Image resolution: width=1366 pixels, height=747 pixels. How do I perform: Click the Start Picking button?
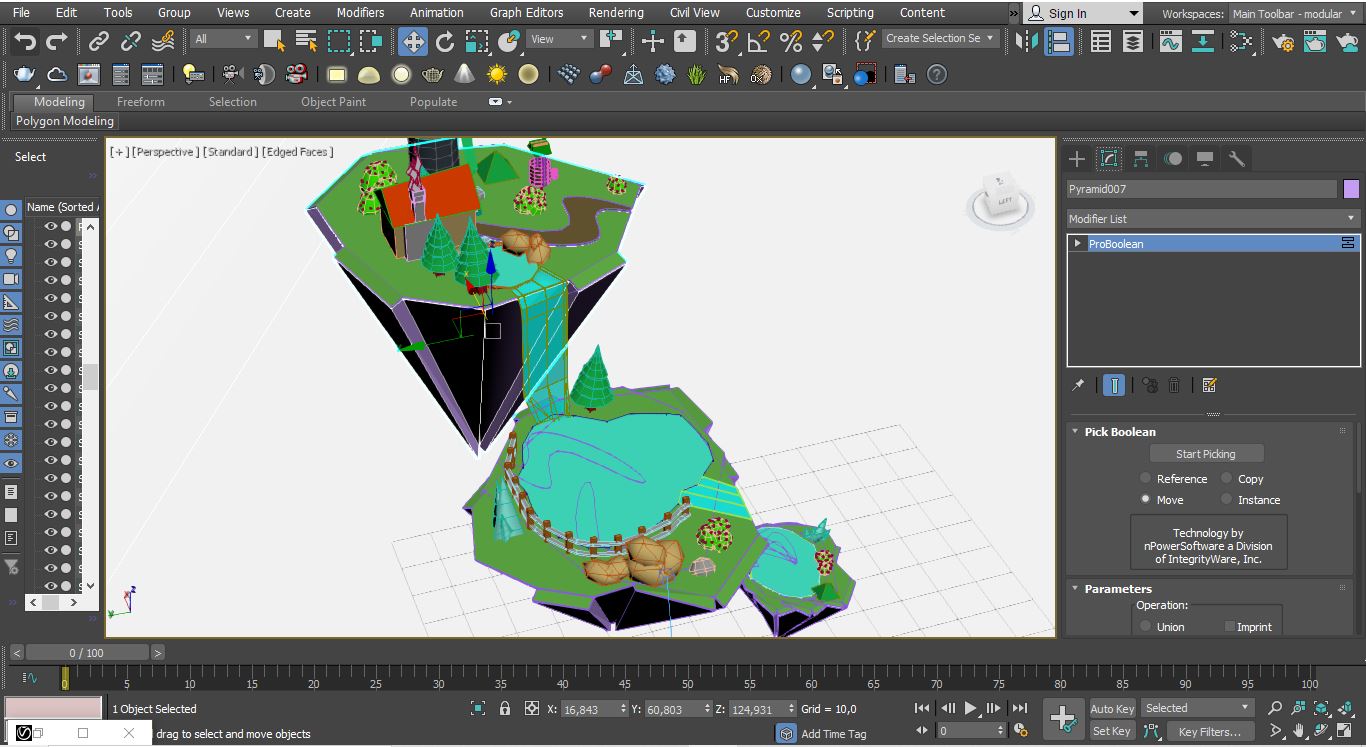[x=1205, y=454]
